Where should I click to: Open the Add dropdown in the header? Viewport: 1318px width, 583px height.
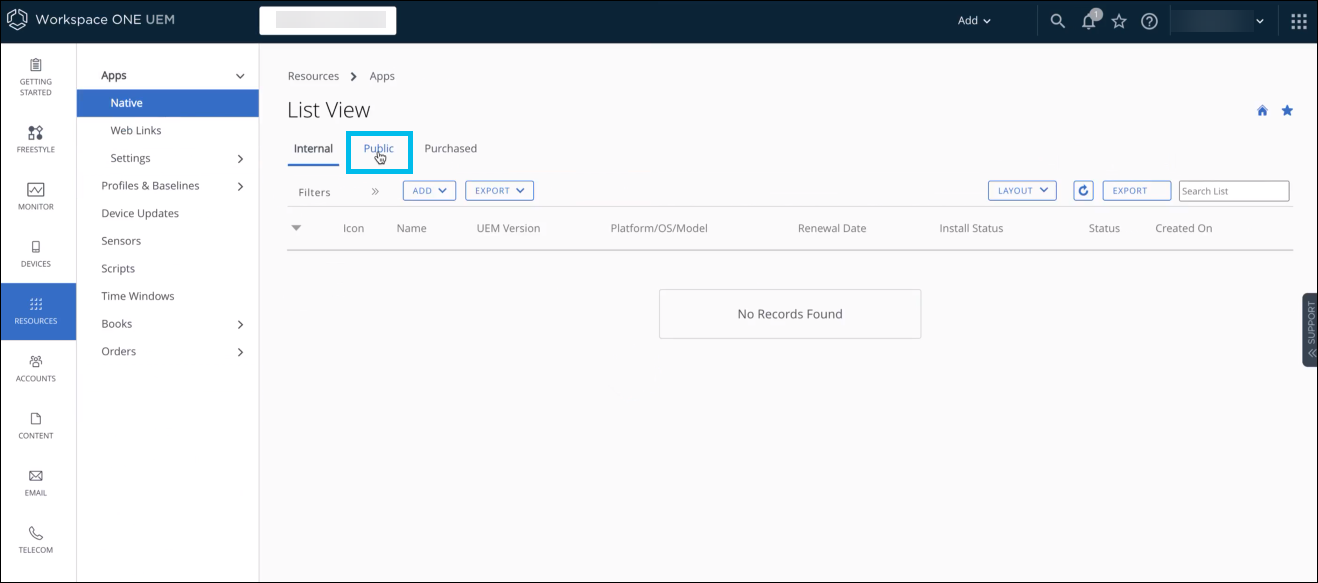[974, 21]
